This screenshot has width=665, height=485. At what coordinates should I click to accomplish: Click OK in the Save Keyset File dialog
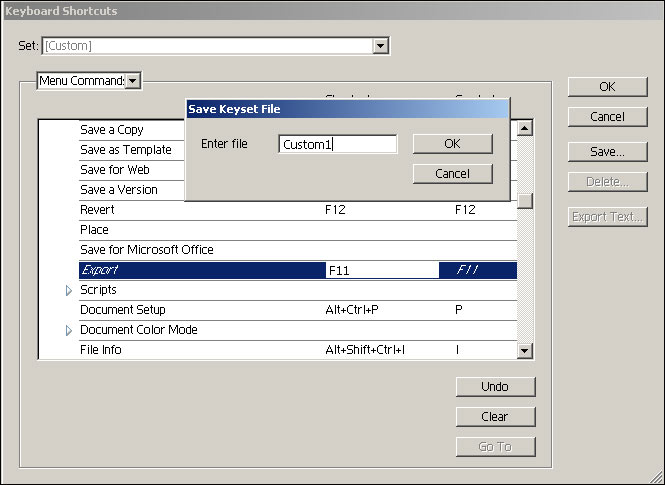[x=452, y=144]
